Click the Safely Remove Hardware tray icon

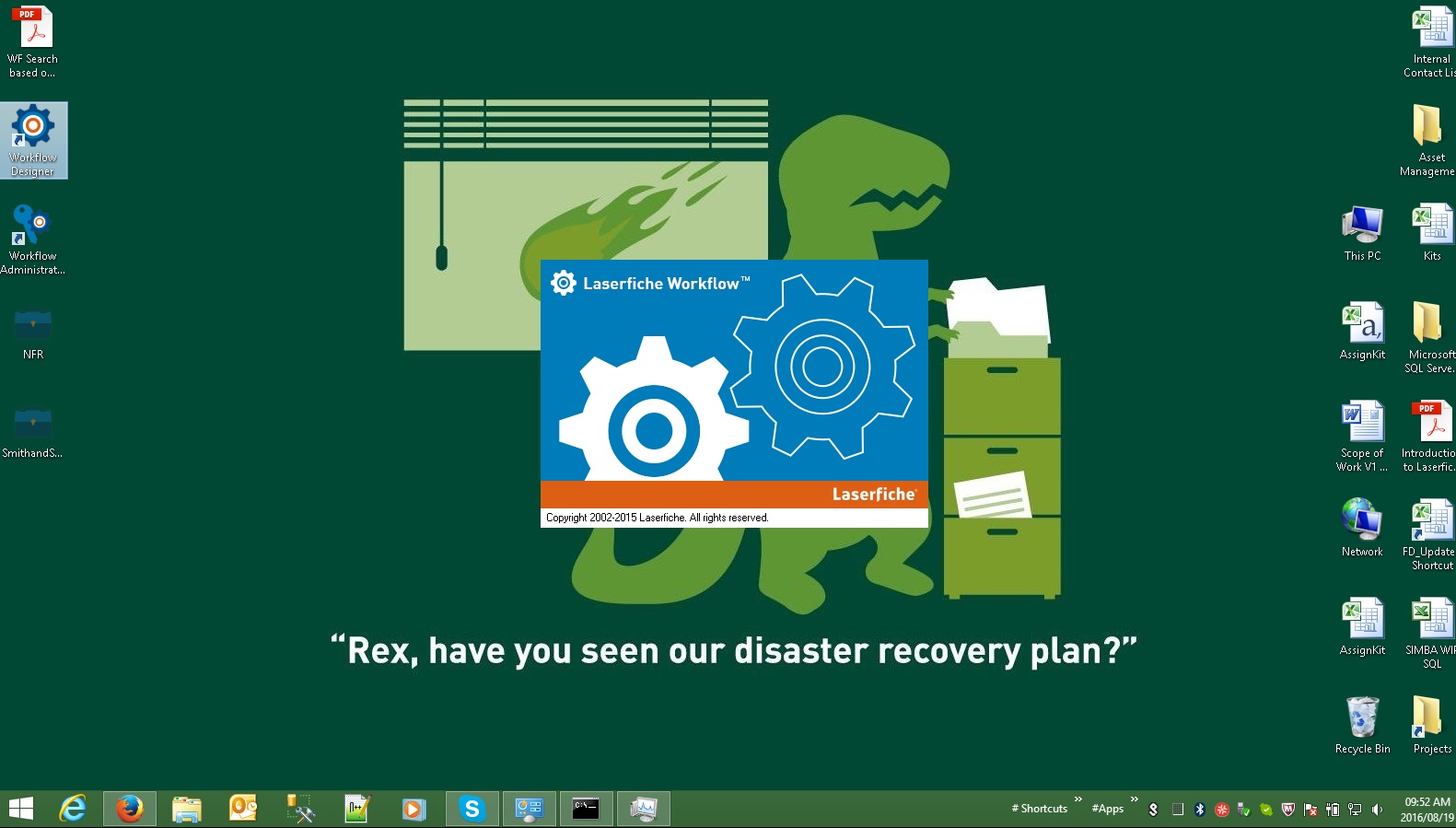point(1244,810)
